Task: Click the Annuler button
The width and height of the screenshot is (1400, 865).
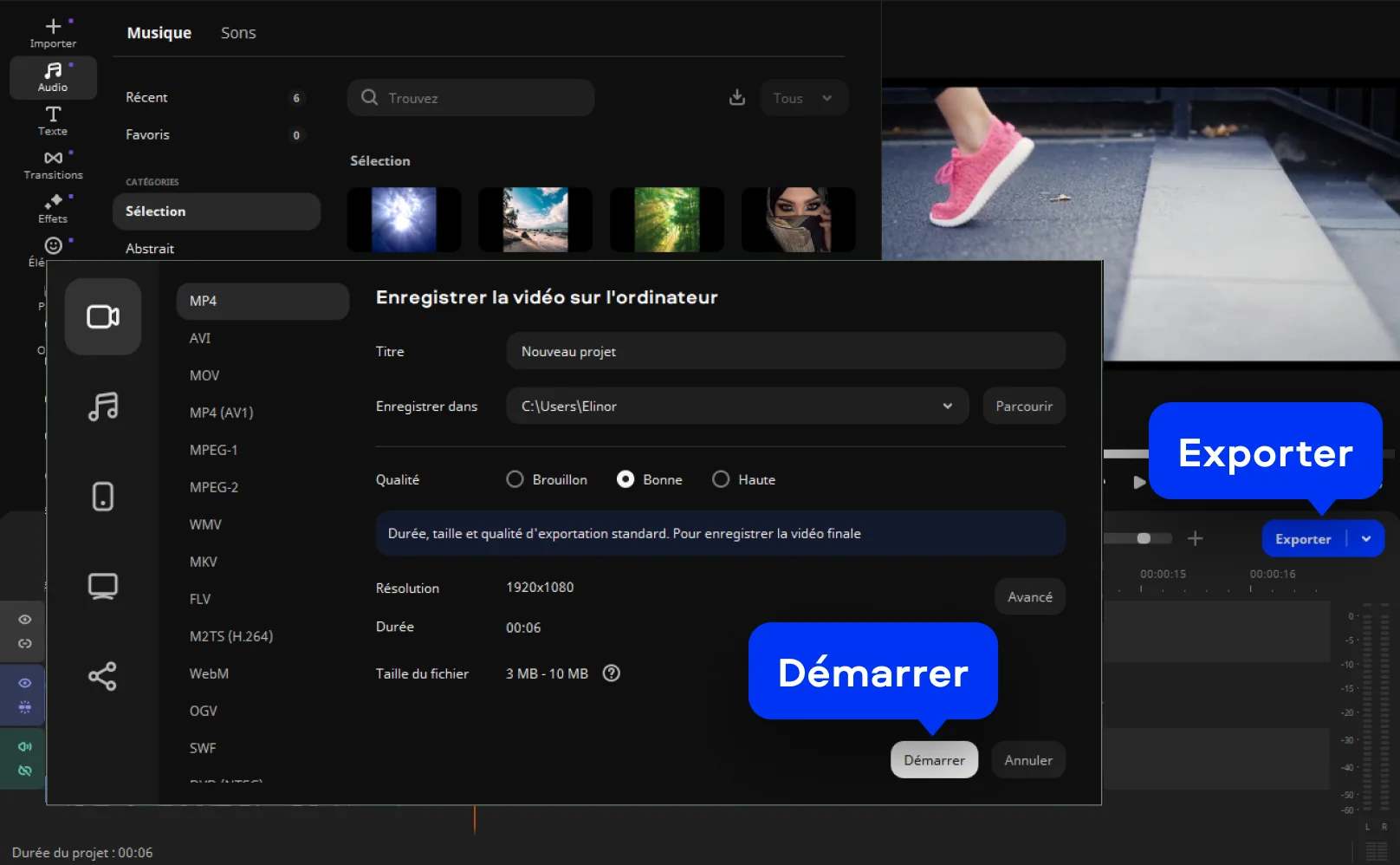Action: (1028, 760)
